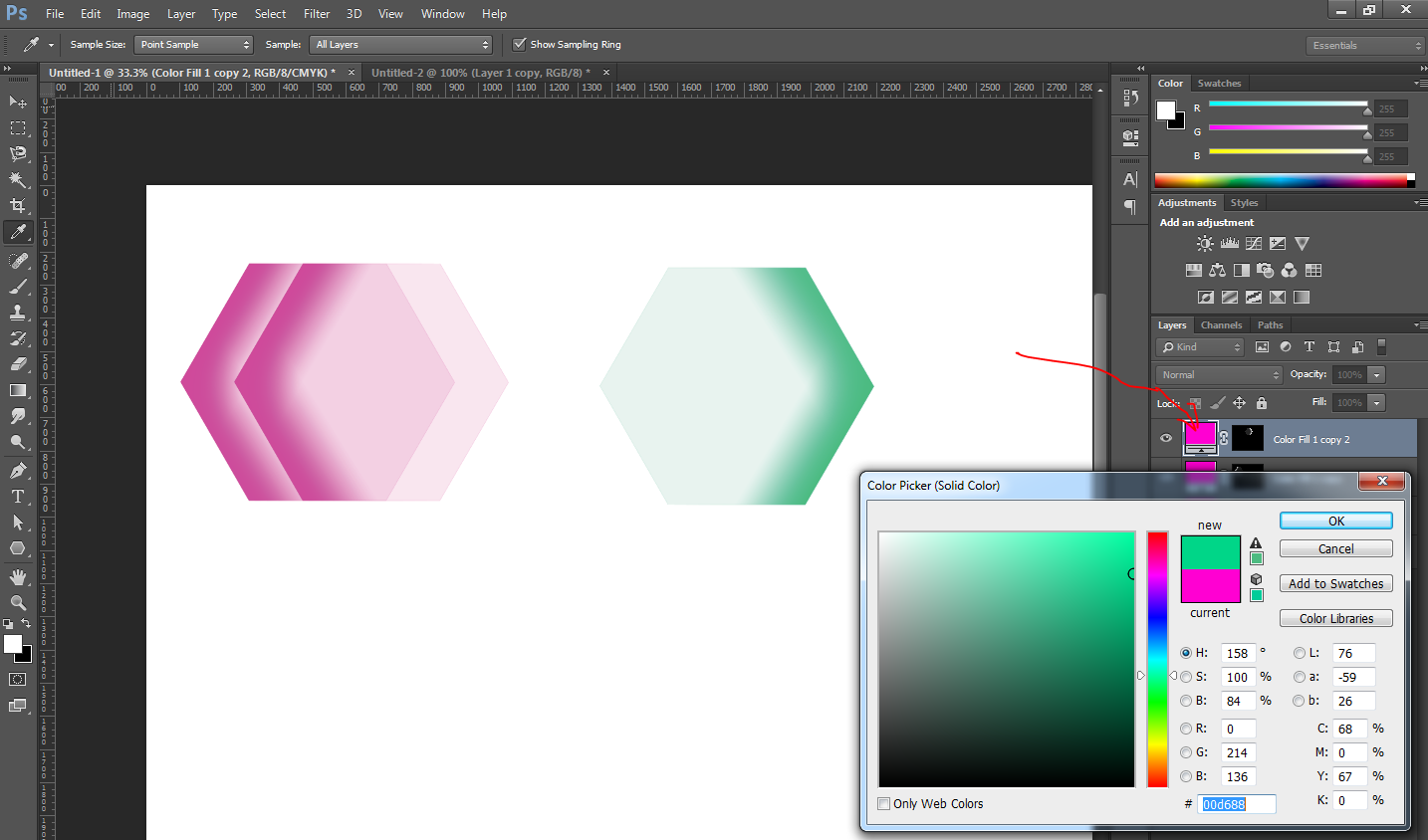Image resolution: width=1428 pixels, height=840 pixels.
Task: Open the Fill slider arrow
Action: coord(1376,403)
